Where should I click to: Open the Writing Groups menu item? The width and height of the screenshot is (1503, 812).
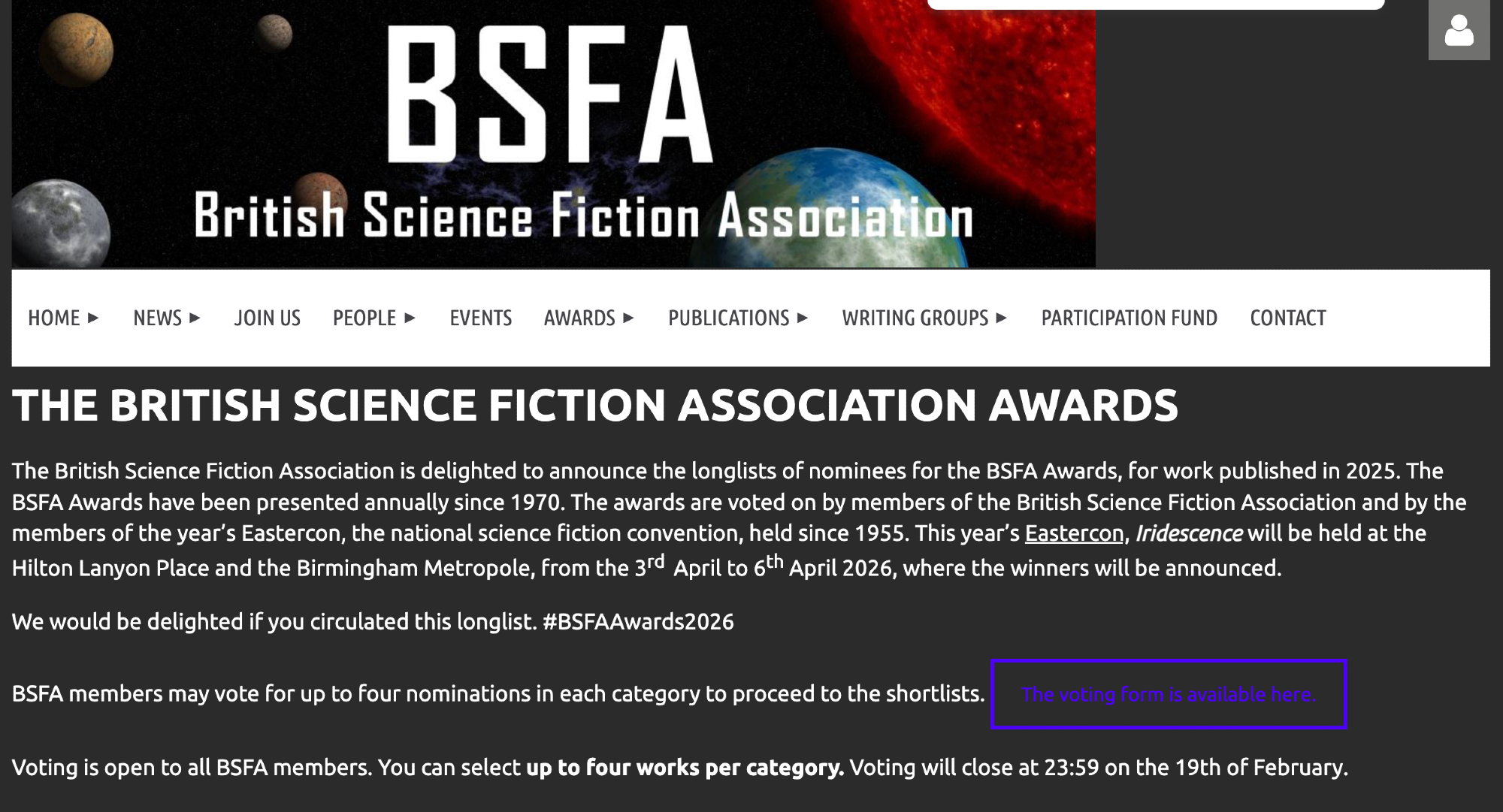click(915, 318)
